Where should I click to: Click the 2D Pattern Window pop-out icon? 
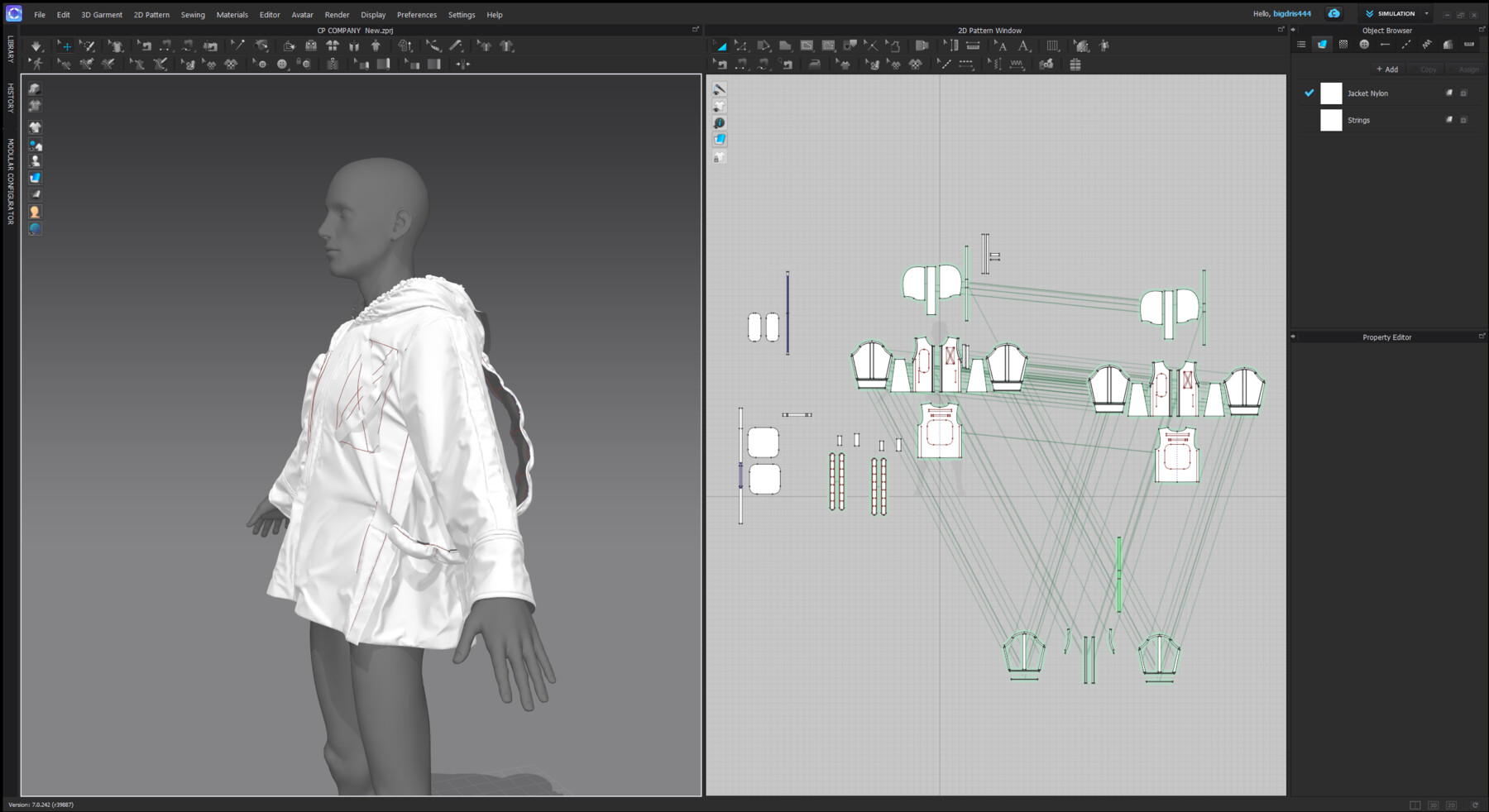(1281, 27)
